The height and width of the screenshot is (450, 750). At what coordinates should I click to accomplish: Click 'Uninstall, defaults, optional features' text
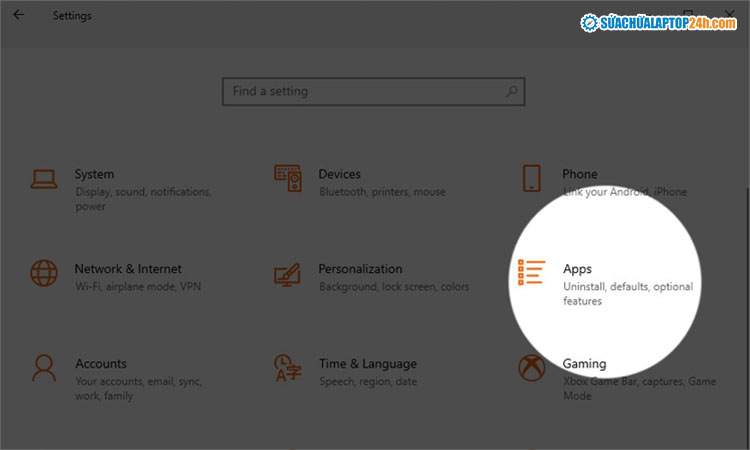click(628, 294)
